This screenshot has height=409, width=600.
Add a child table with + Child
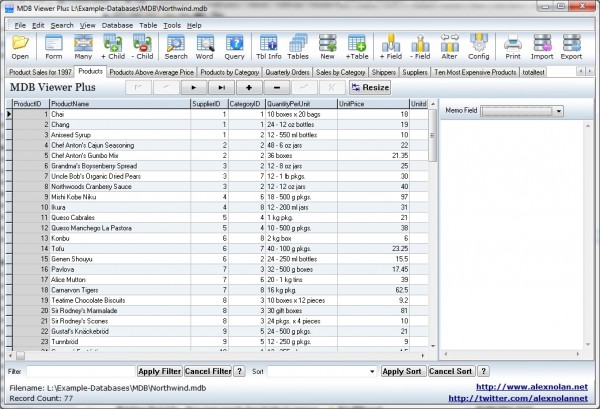113,47
